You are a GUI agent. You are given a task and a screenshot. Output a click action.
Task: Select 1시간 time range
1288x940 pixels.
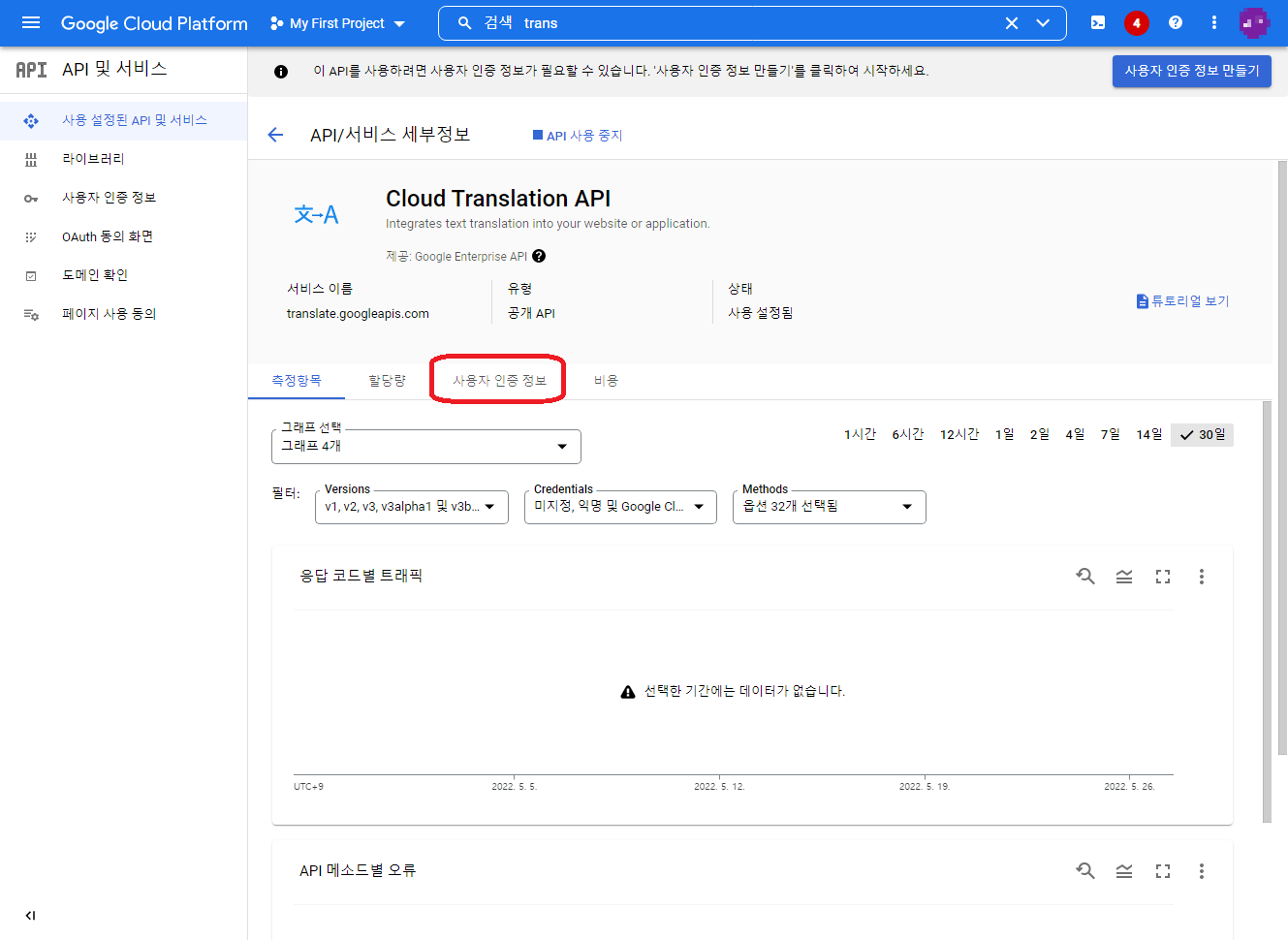click(x=860, y=434)
